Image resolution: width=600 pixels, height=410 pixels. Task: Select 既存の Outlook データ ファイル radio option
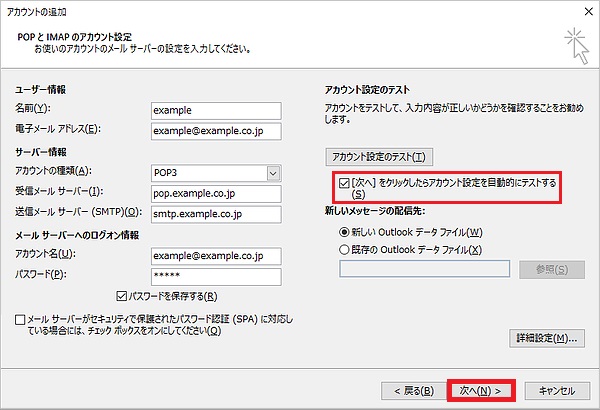pyautogui.click(x=346, y=249)
